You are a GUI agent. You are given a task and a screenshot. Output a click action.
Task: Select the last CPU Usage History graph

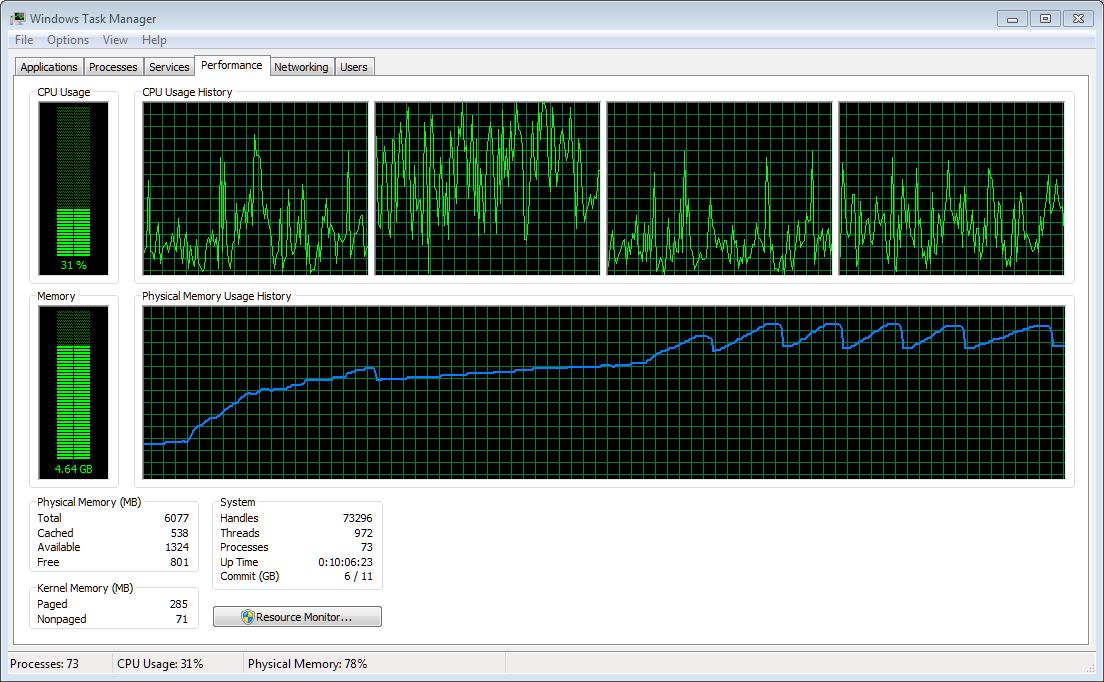pyautogui.click(x=951, y=188)
